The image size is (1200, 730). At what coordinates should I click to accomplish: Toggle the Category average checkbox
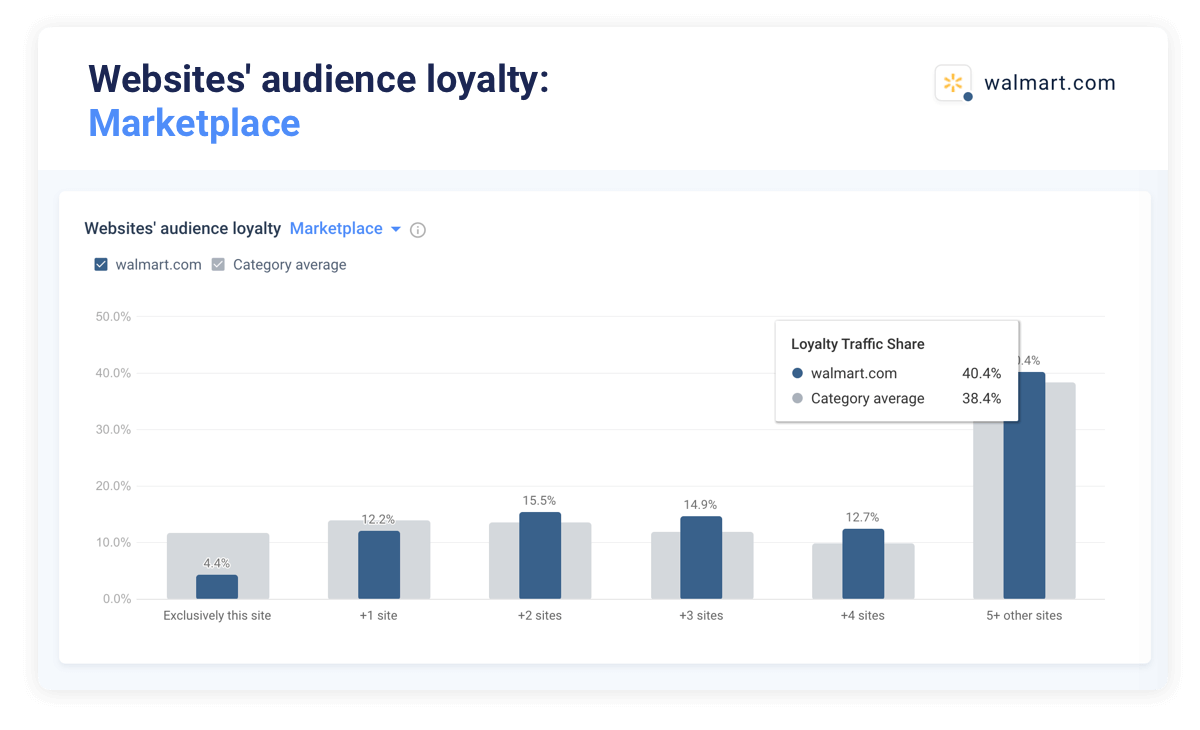coord(218,265)
